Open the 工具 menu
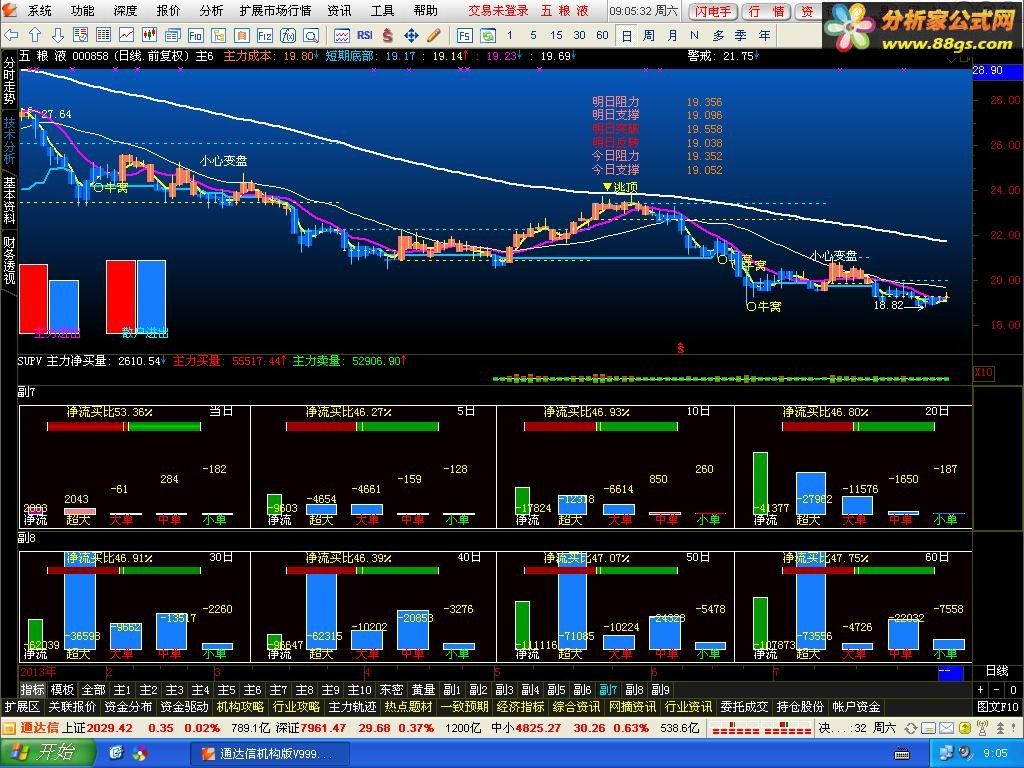The height and width of the screenshot is (768, 1024). point(383,10)
